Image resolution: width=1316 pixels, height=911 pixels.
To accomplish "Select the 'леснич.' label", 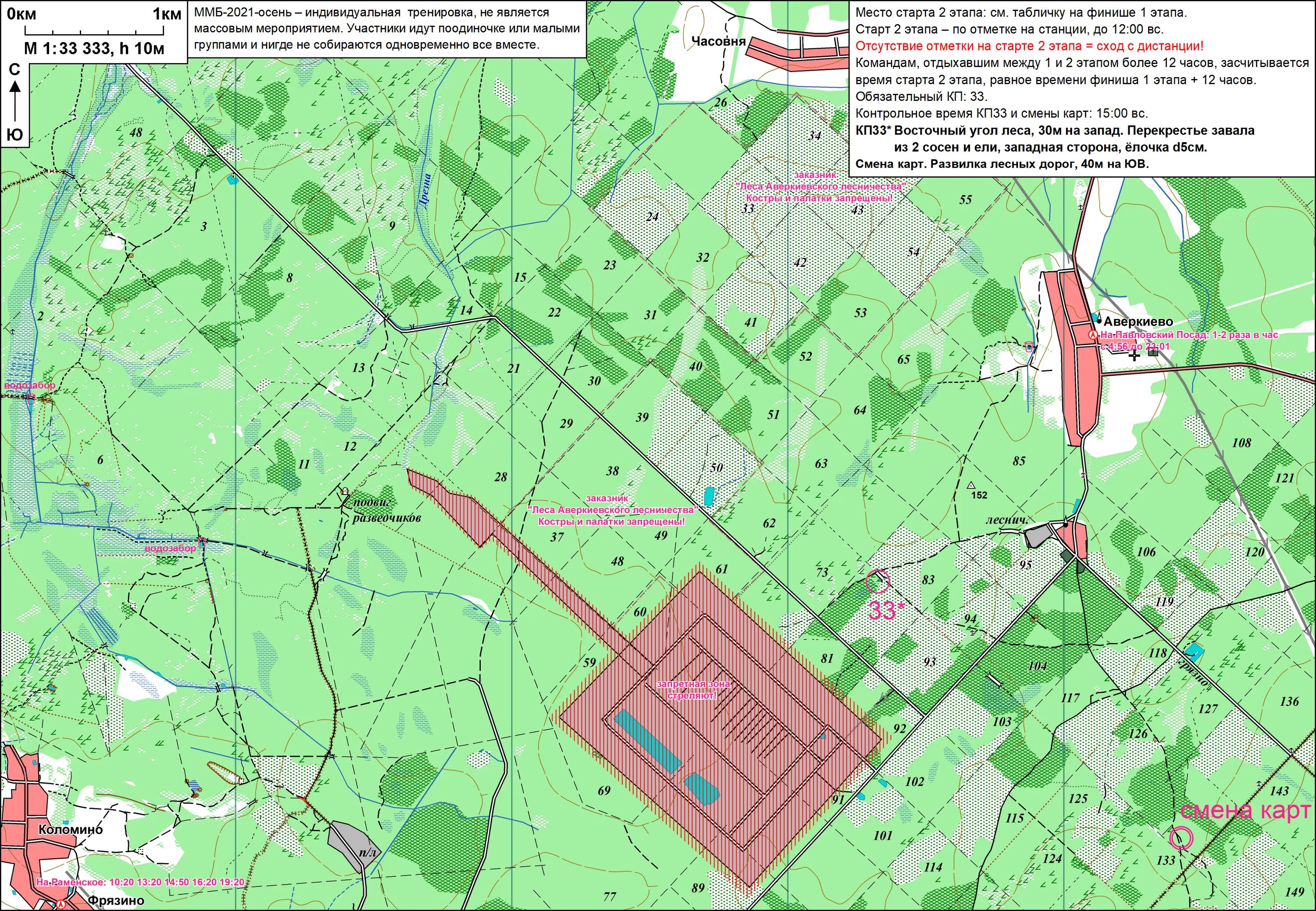I will (1007, 520).
